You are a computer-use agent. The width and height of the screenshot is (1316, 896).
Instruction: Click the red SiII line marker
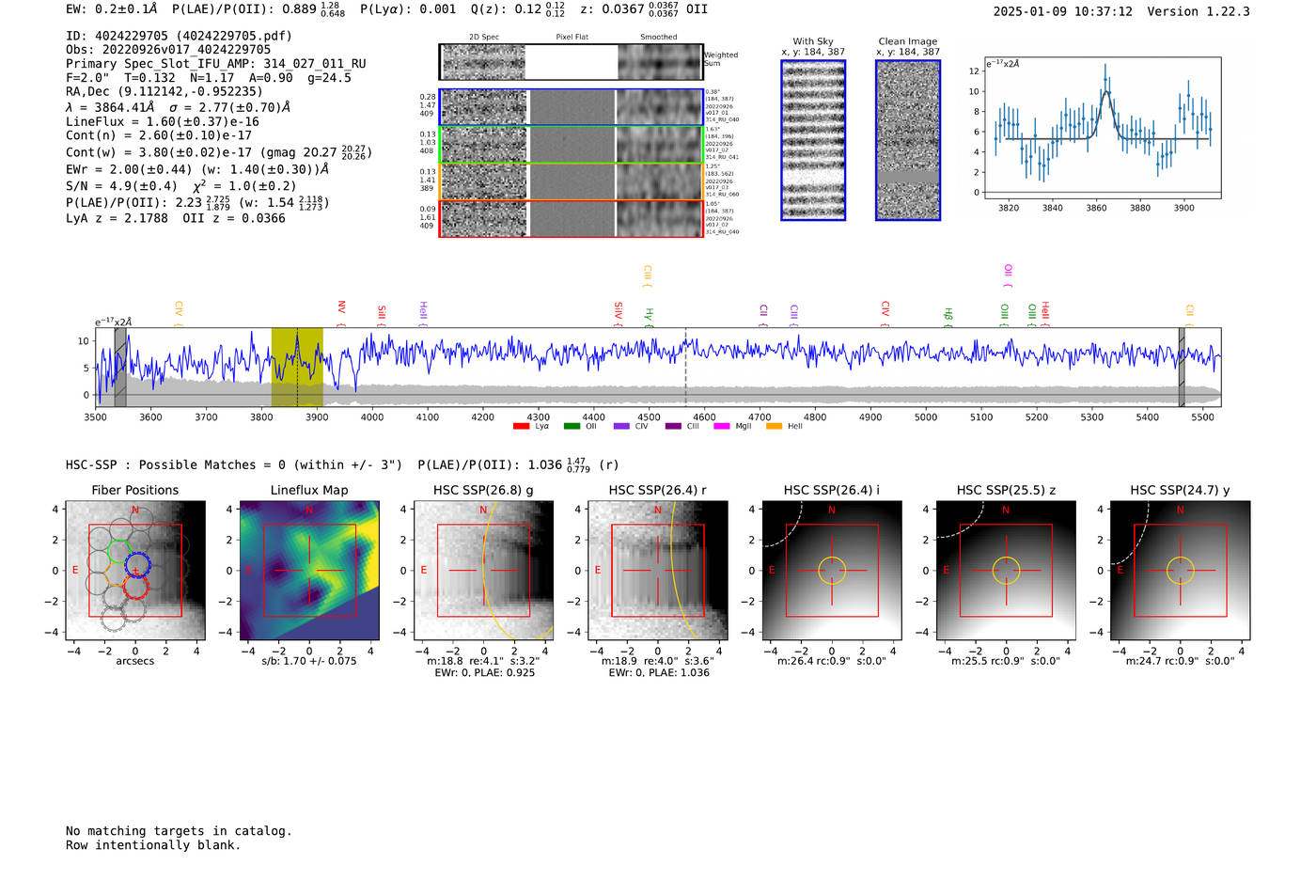381,315
